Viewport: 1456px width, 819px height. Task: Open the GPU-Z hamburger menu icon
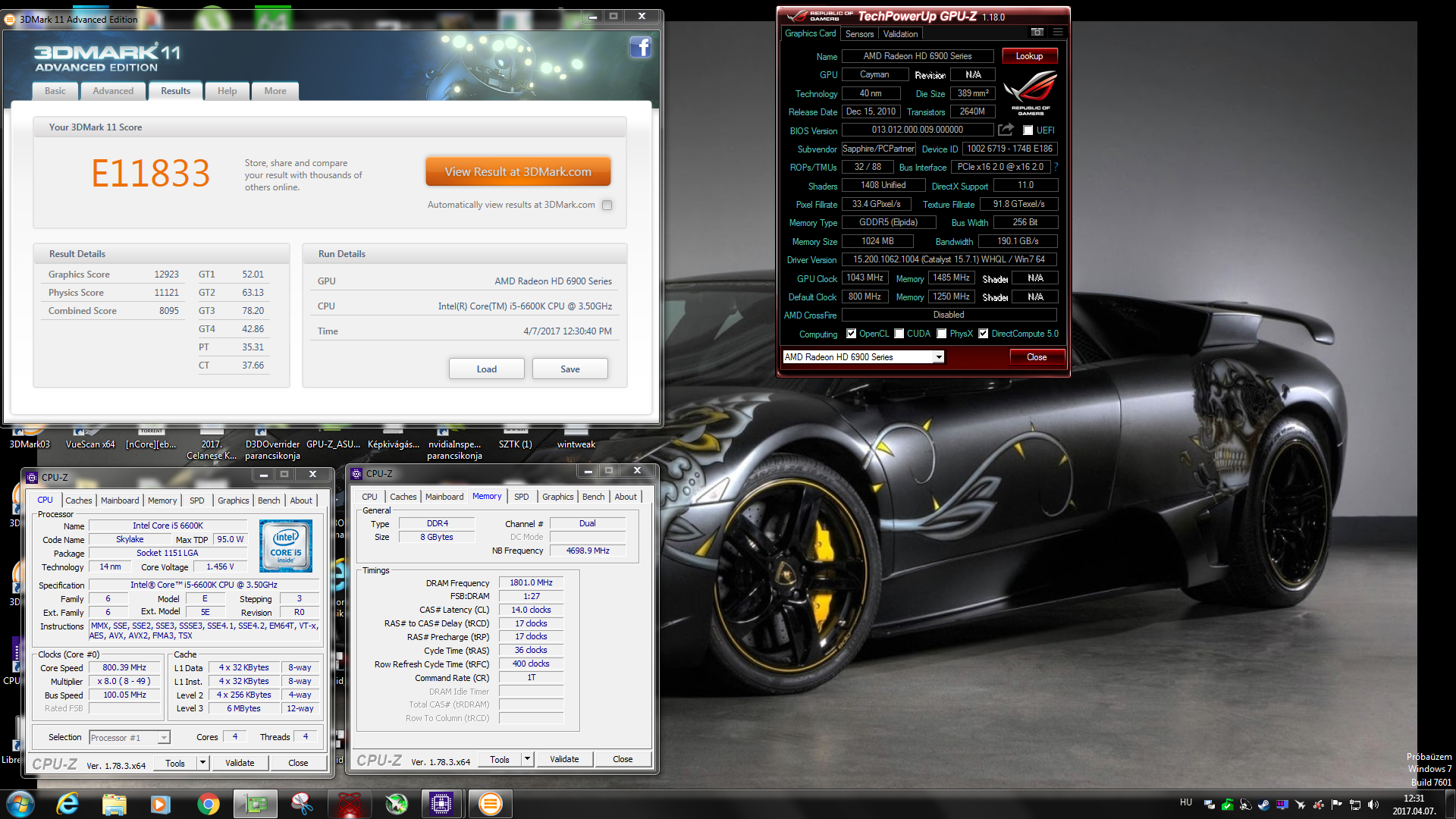coord(1058,32)
